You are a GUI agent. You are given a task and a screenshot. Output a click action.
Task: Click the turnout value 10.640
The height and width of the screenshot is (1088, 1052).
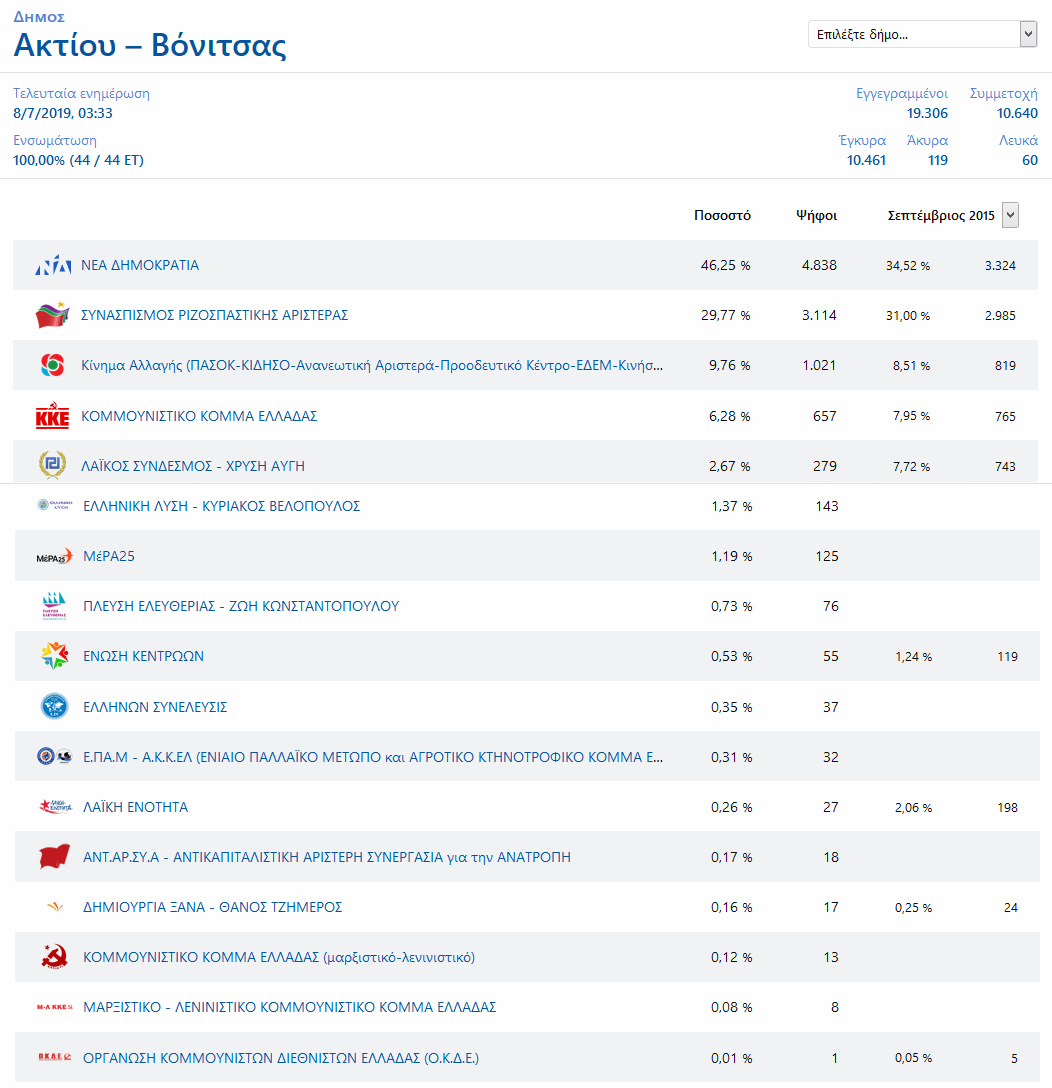[x=1017, y=113]
